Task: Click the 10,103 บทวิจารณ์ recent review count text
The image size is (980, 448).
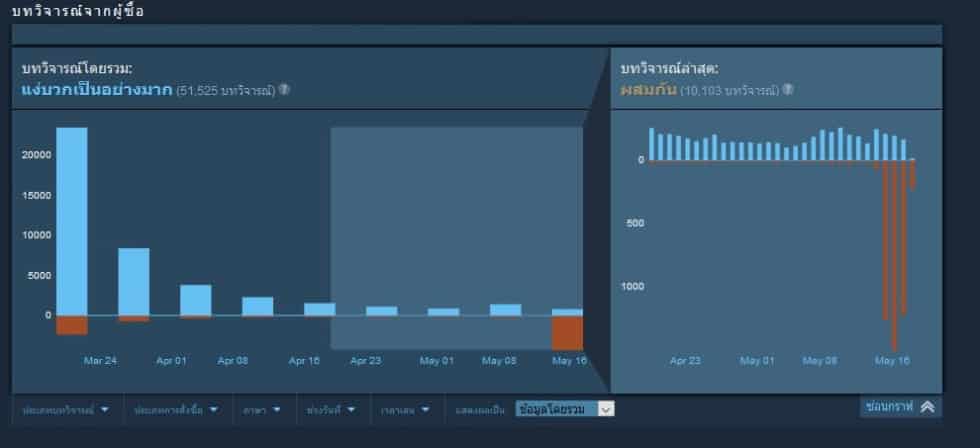Action: 730,91
